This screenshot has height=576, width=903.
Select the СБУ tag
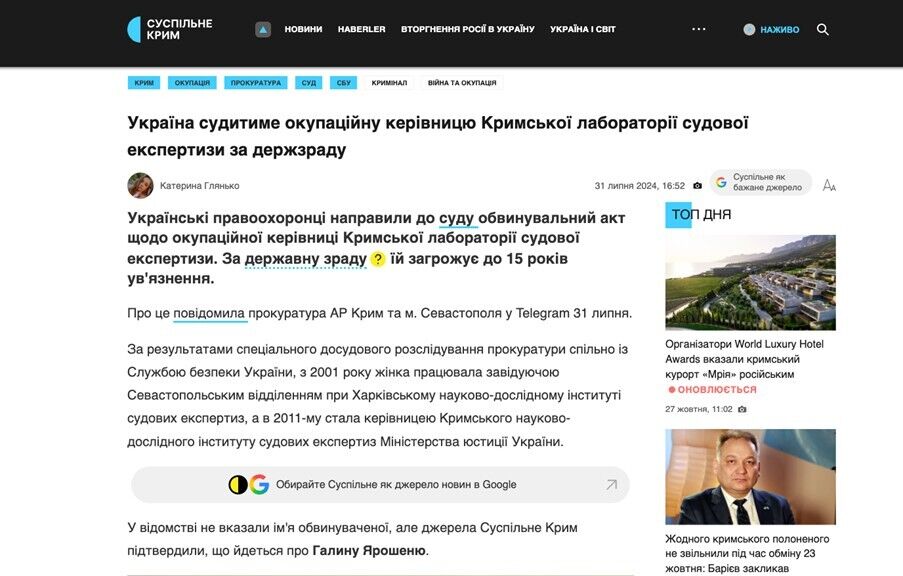tap(344, 83)
